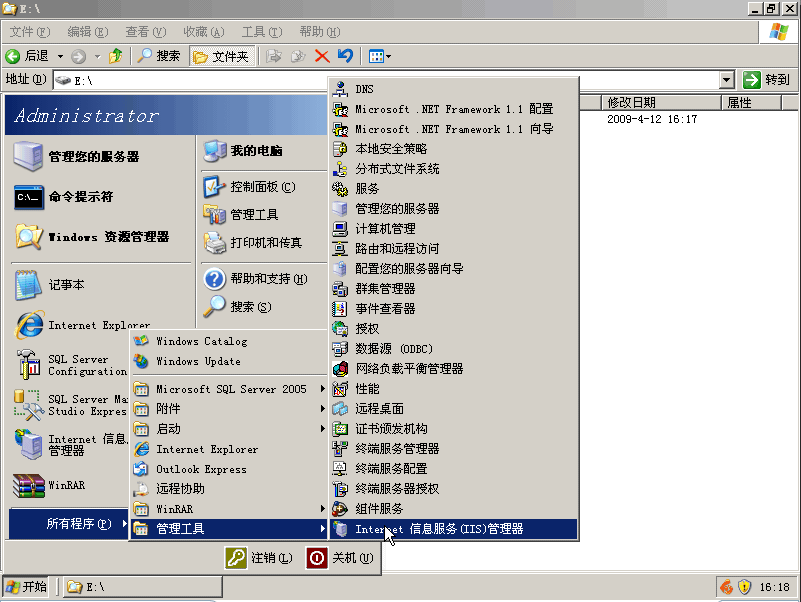Open 本地安全策略 from the submenu
Screen dimensions: 801x602
pyautogui.click(x=454, y=149)
